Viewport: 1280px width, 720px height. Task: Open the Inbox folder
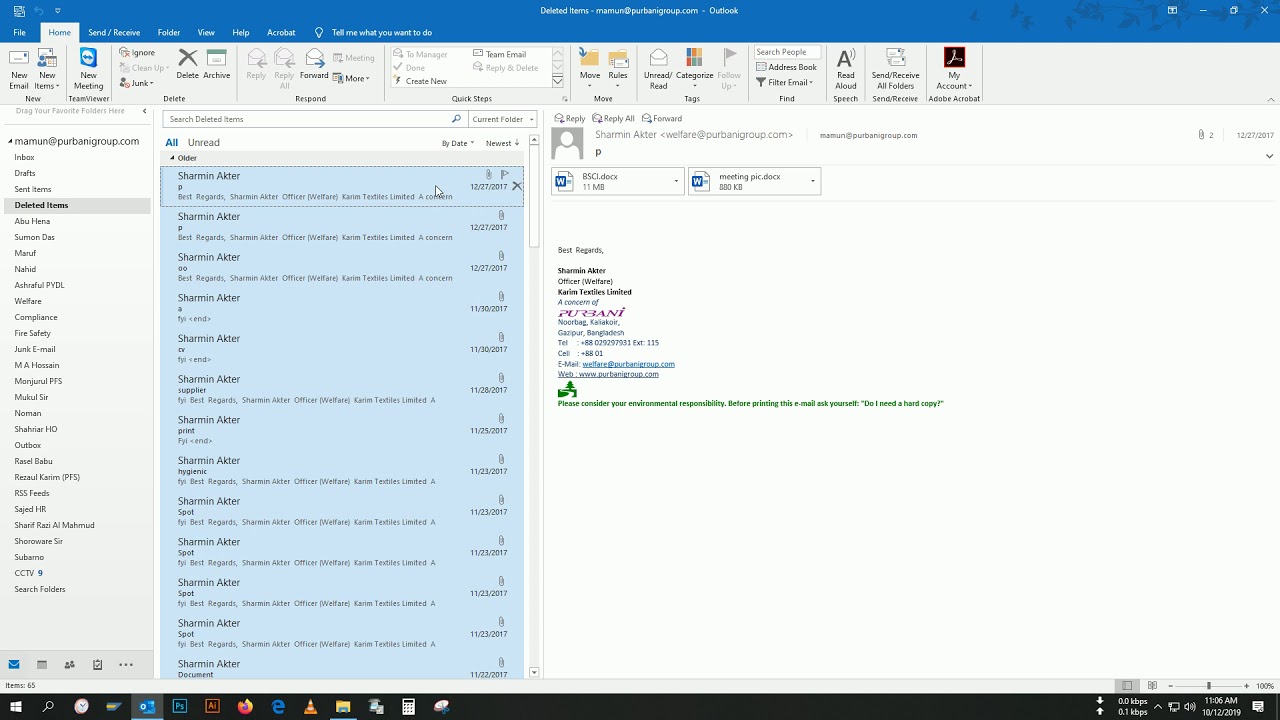tap(25, 157)
